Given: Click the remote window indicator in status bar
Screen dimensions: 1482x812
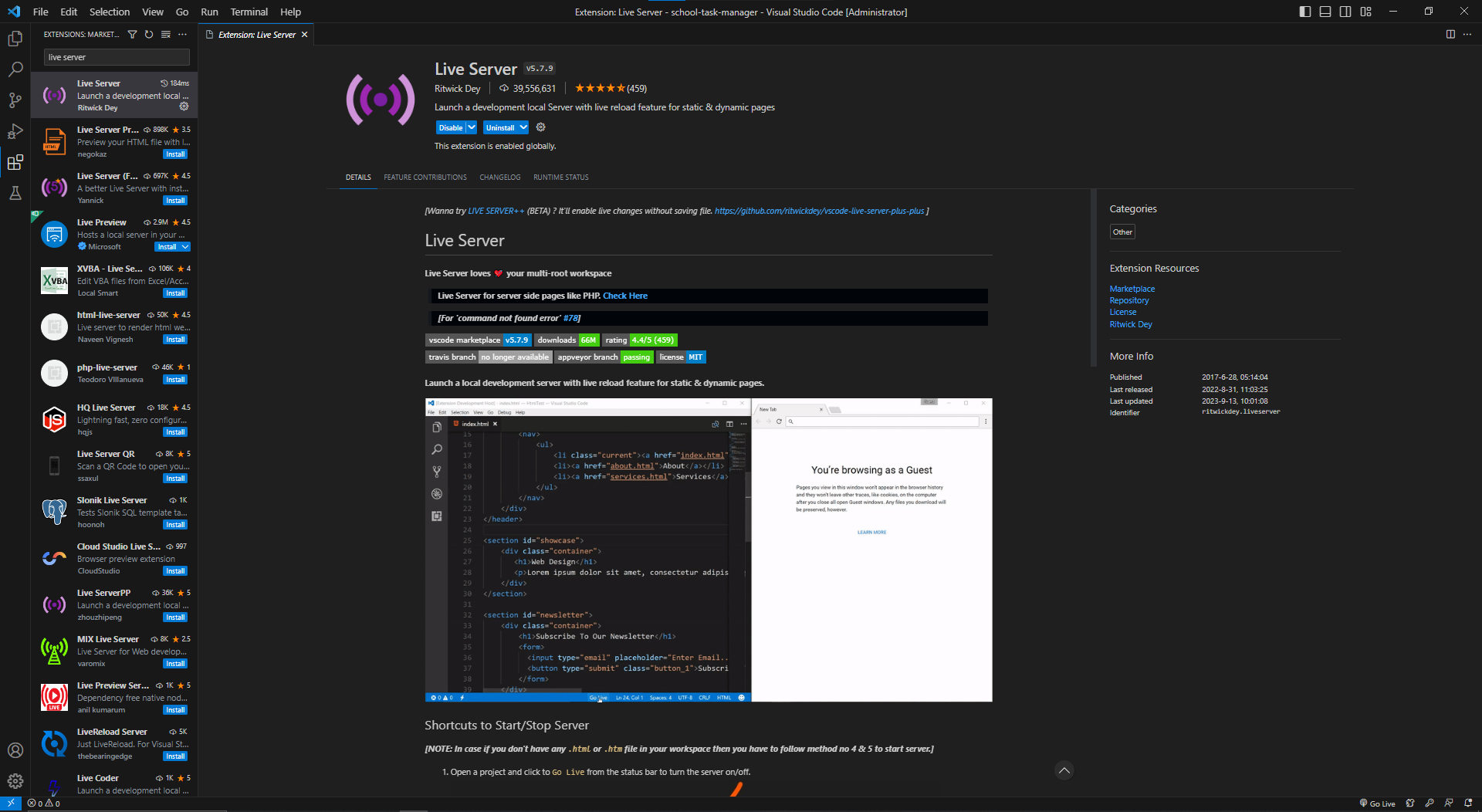Looking at the screenshot, I should point(11,804).
